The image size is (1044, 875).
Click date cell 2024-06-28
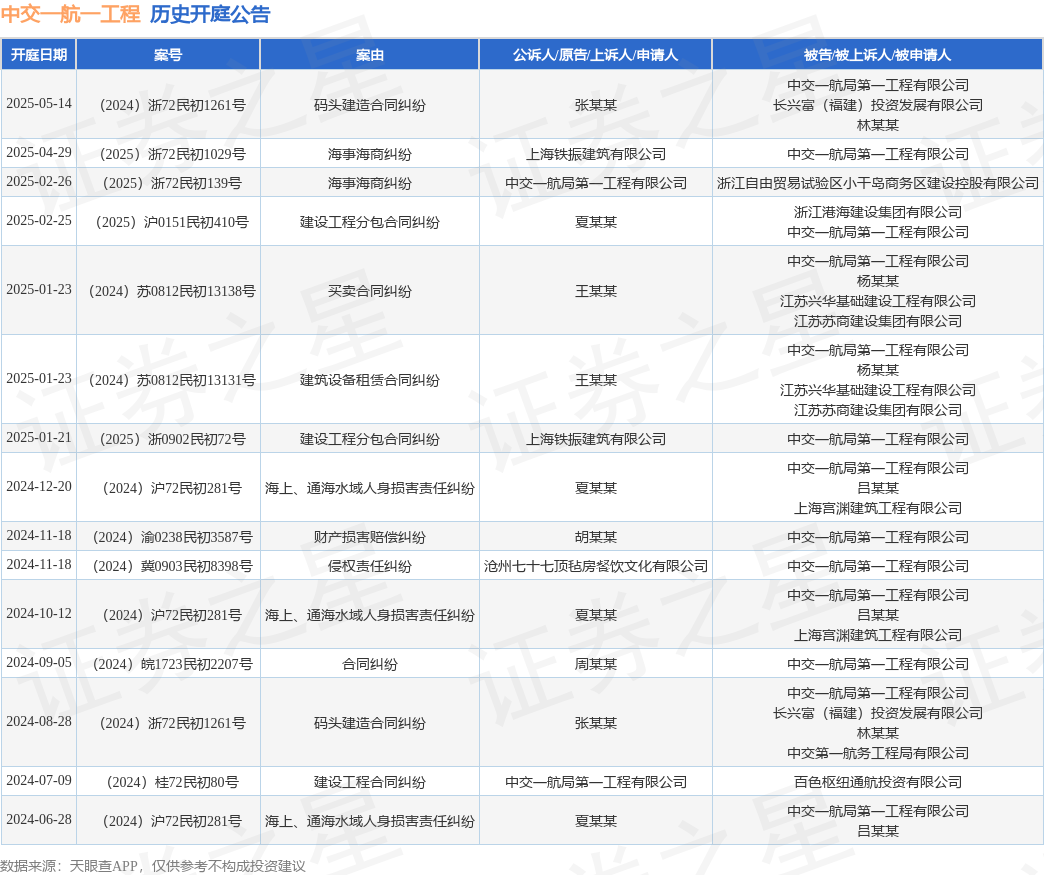39,819
